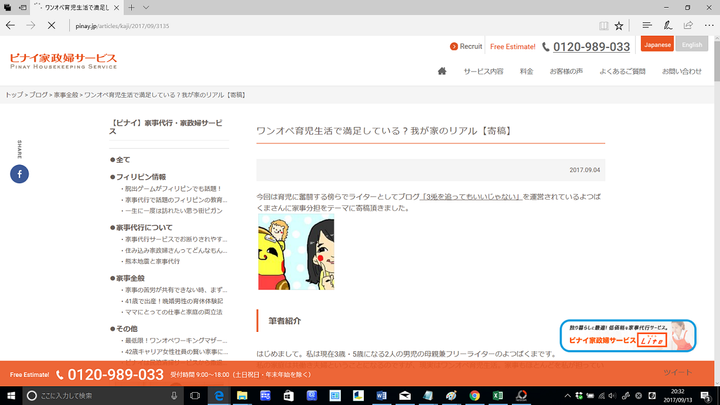Select the 家事全般 sidebar category heading
The height and width of the screenshot is (405, 720).
pyautogui.click(x=128, y=278)
